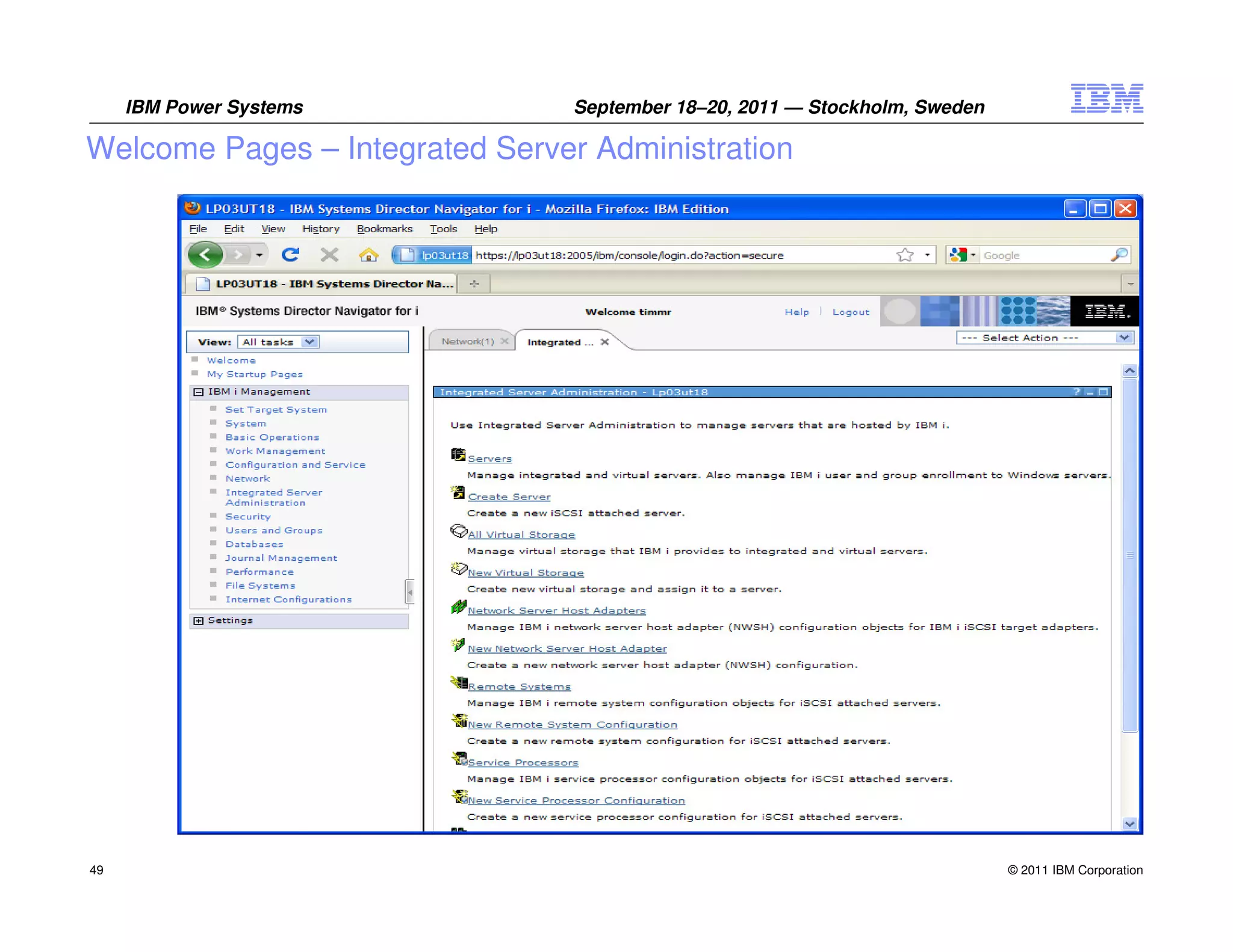Bookmark this page with the star icon
The height and width of the screenshot is (952, 1233).
pyautogui.click(x=905, y=255)
